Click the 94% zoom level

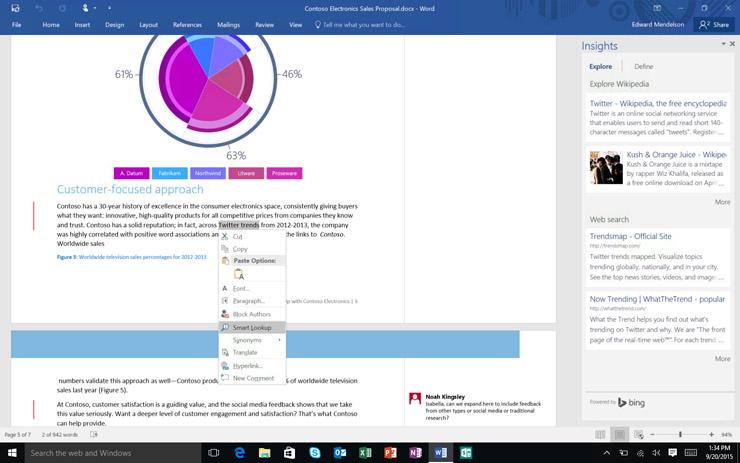tap(726, 435)
